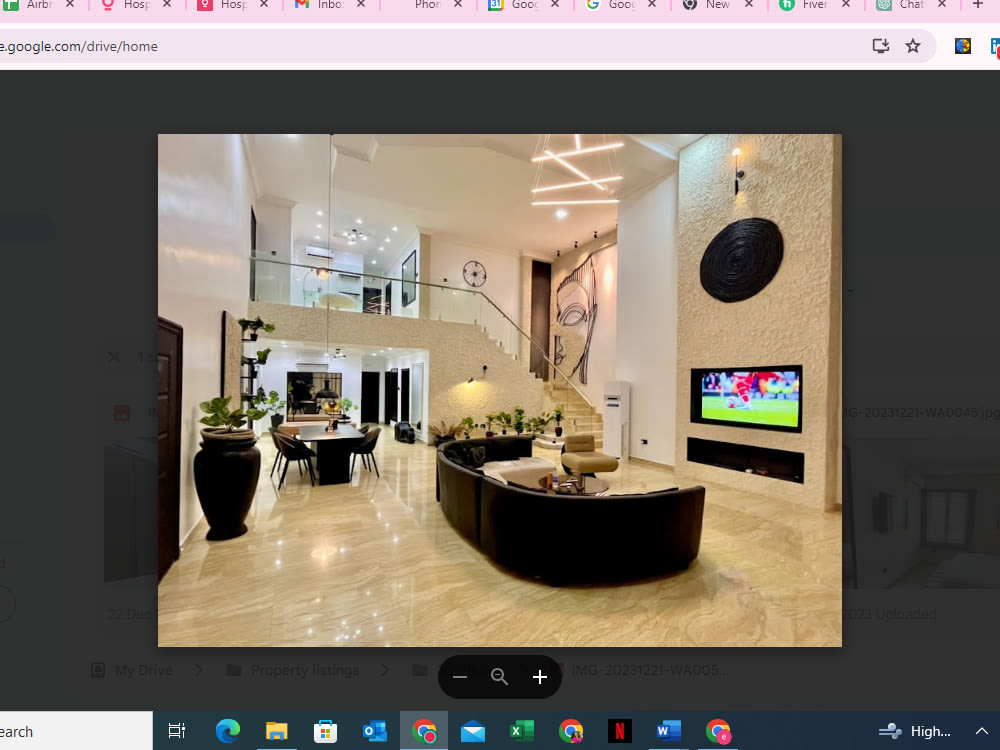
Task: Close the Airbnb tab
Action: (70, 4)
